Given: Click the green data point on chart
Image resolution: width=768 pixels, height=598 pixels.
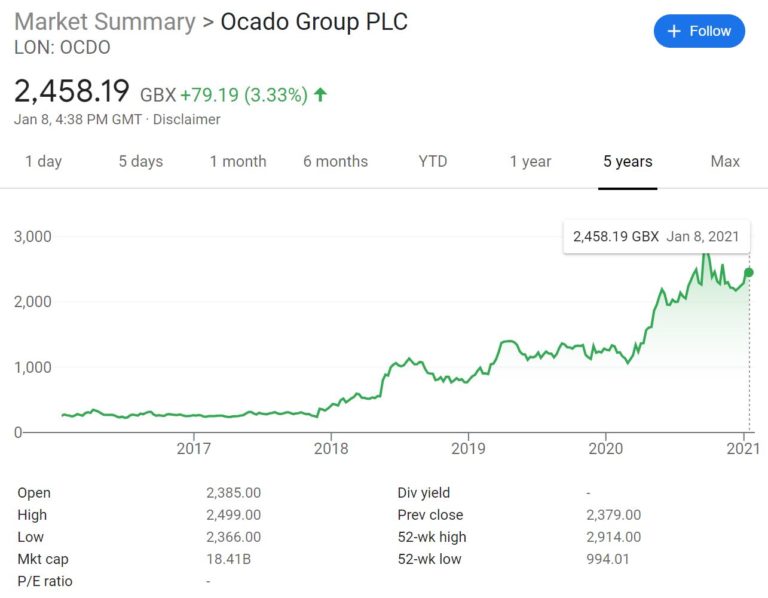Looking at the screenshot, I should pyautogui.click(x=749, y=273).
